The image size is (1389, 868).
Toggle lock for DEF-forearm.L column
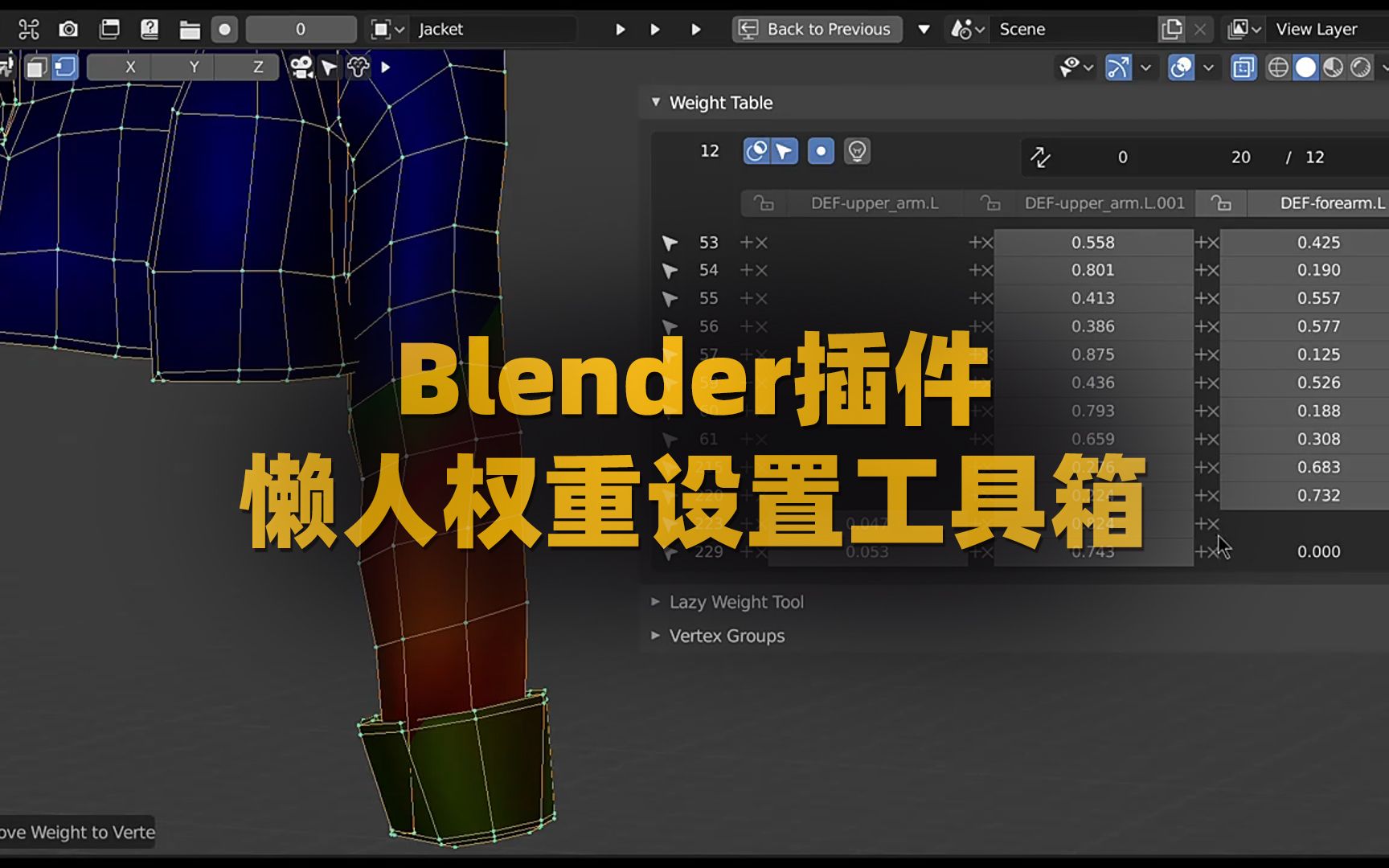[1221, 203]
